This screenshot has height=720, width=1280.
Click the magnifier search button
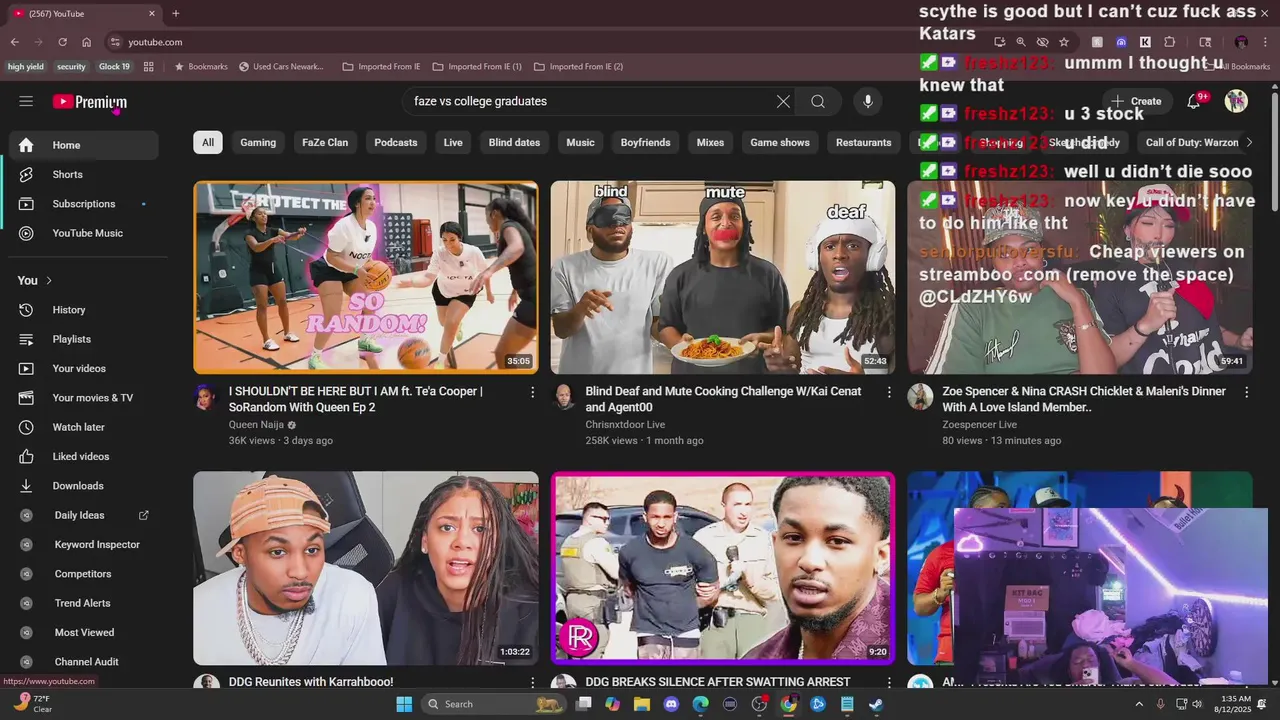click(x=818, y=101)
